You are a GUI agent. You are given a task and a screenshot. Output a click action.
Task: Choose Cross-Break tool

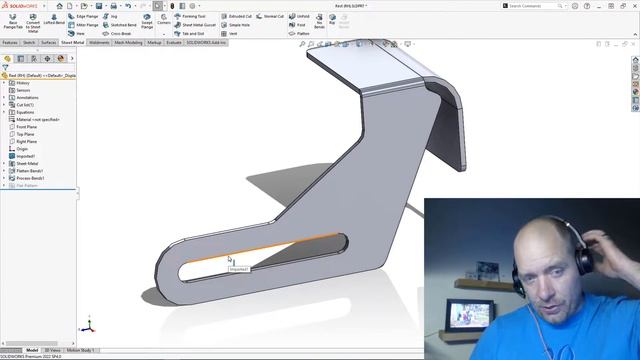coord(117,33)
